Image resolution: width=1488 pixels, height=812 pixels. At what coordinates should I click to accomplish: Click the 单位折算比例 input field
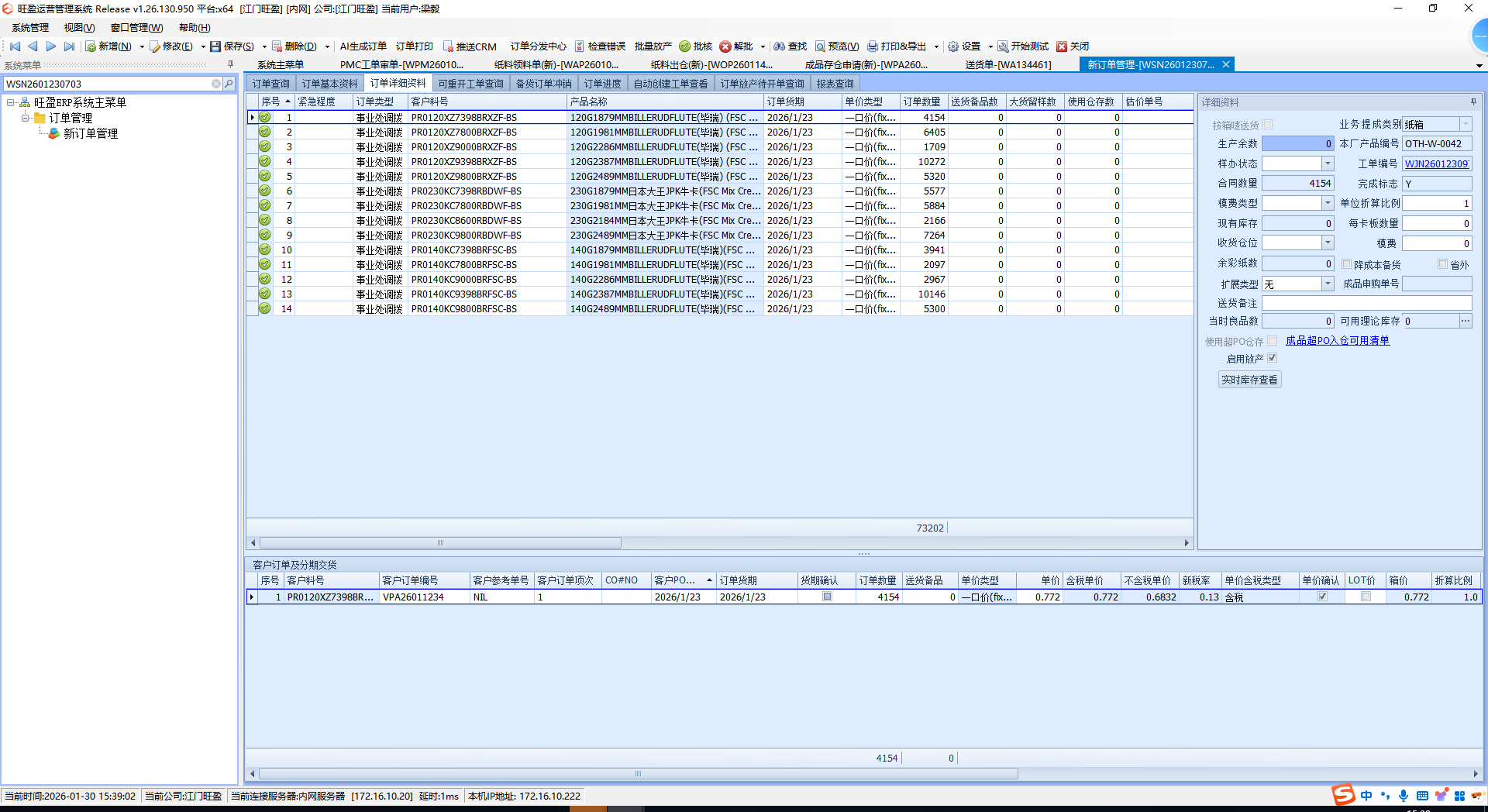pyautogui.click(x=1437, y=203)
